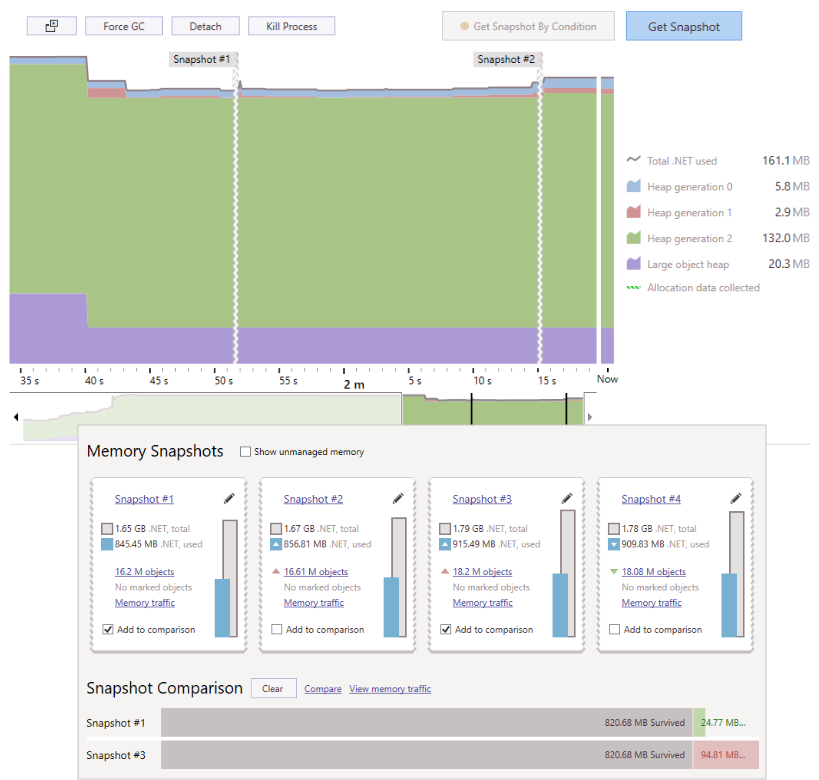Click the Survived bar in Snapshot #1 row
The height and width of the screenshot is (780, 819).
pyautogui.click(x=430, y=722)
